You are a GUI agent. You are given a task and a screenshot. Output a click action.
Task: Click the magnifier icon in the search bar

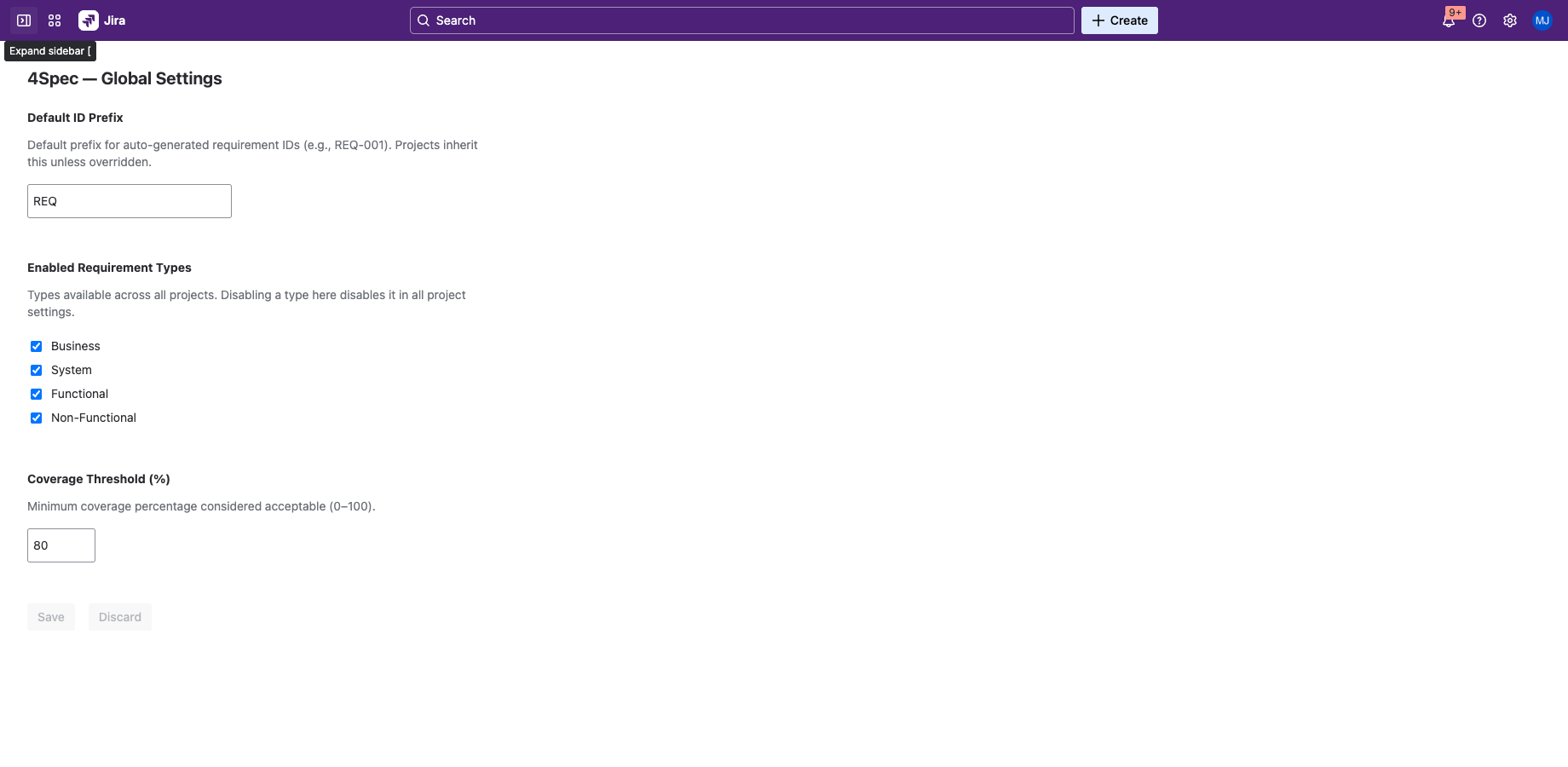[424, 20]
